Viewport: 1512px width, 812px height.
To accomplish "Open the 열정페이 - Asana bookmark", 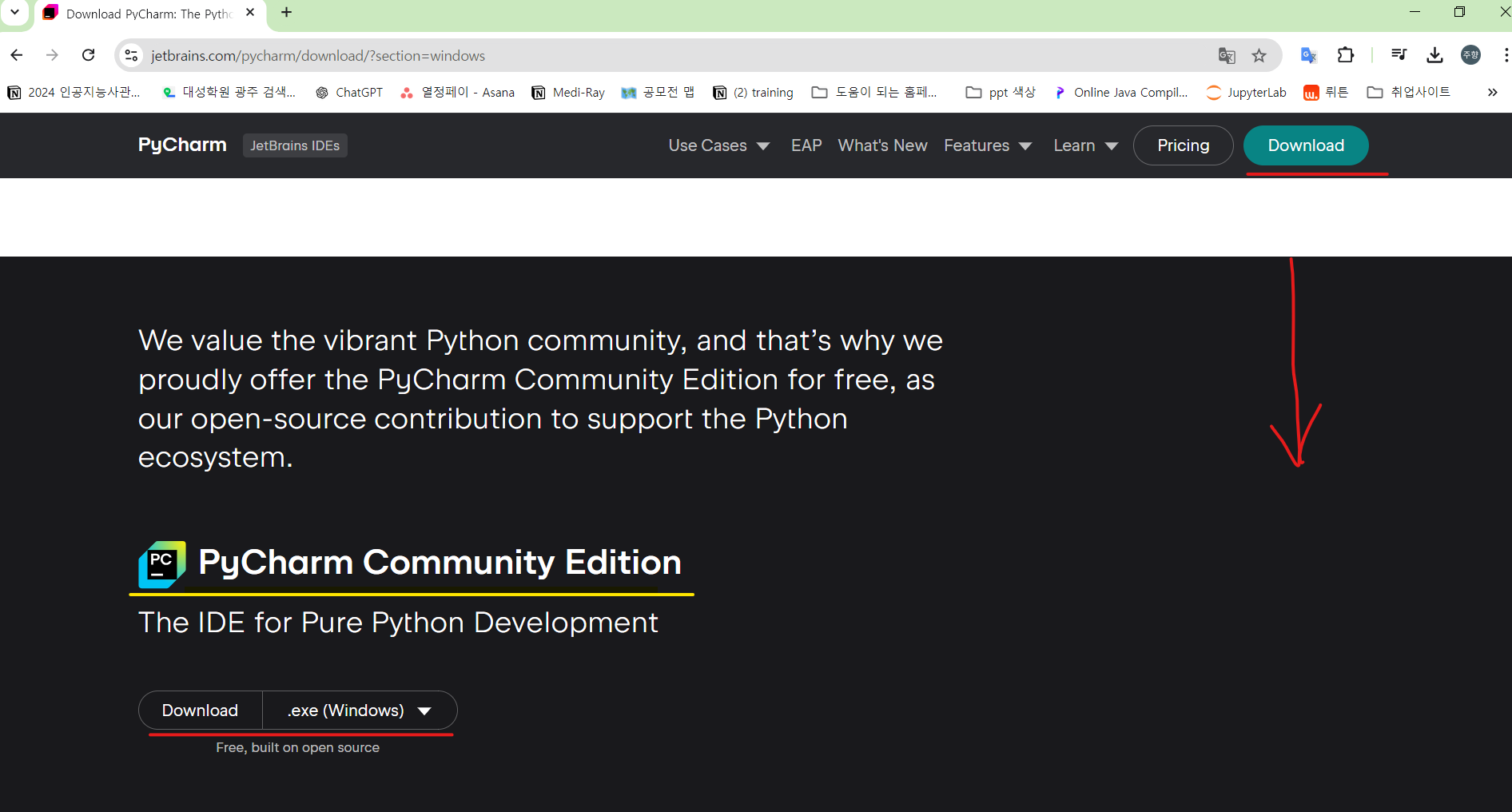I will click(x=457, y=93).
